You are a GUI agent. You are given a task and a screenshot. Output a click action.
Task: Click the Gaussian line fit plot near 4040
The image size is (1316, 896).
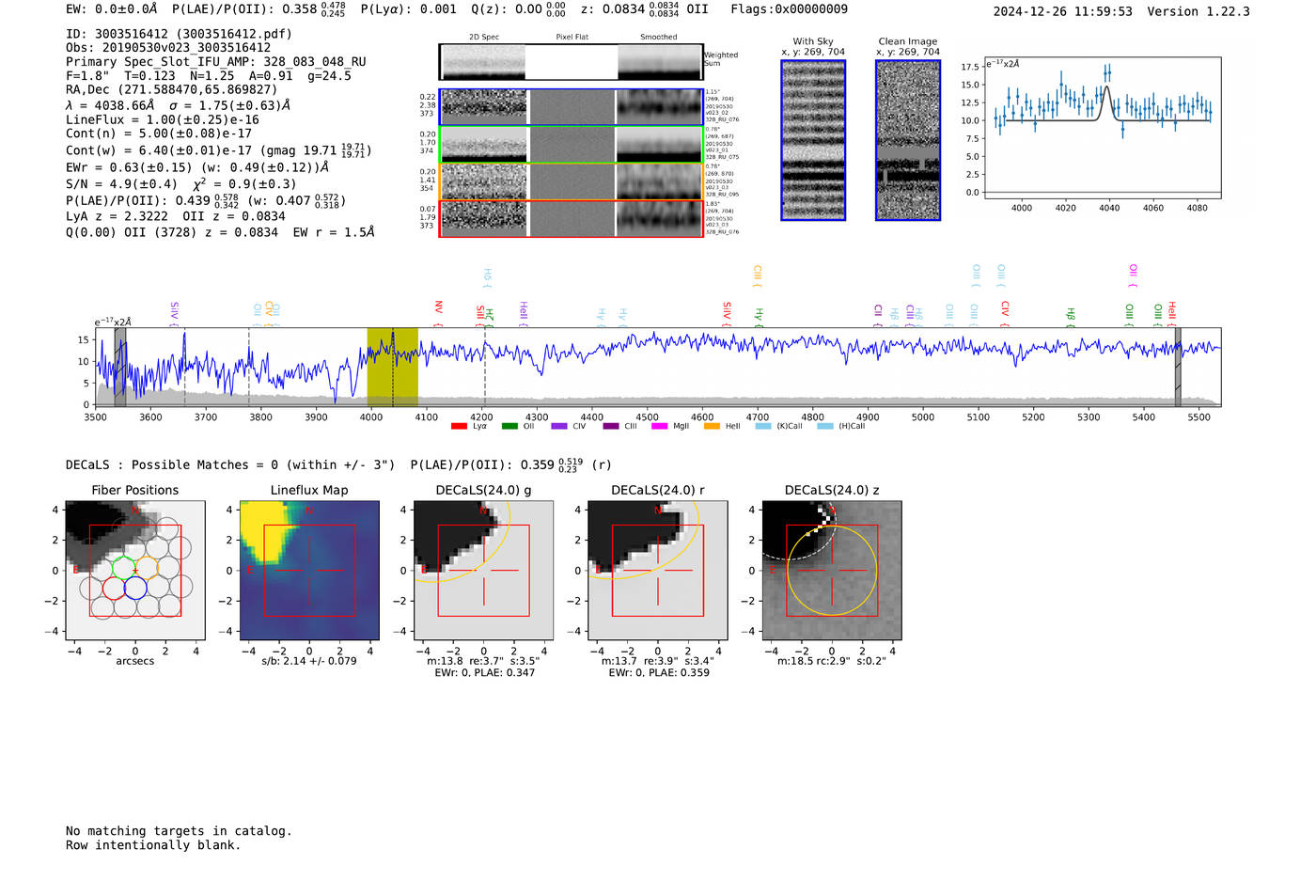click(1102, 128)
